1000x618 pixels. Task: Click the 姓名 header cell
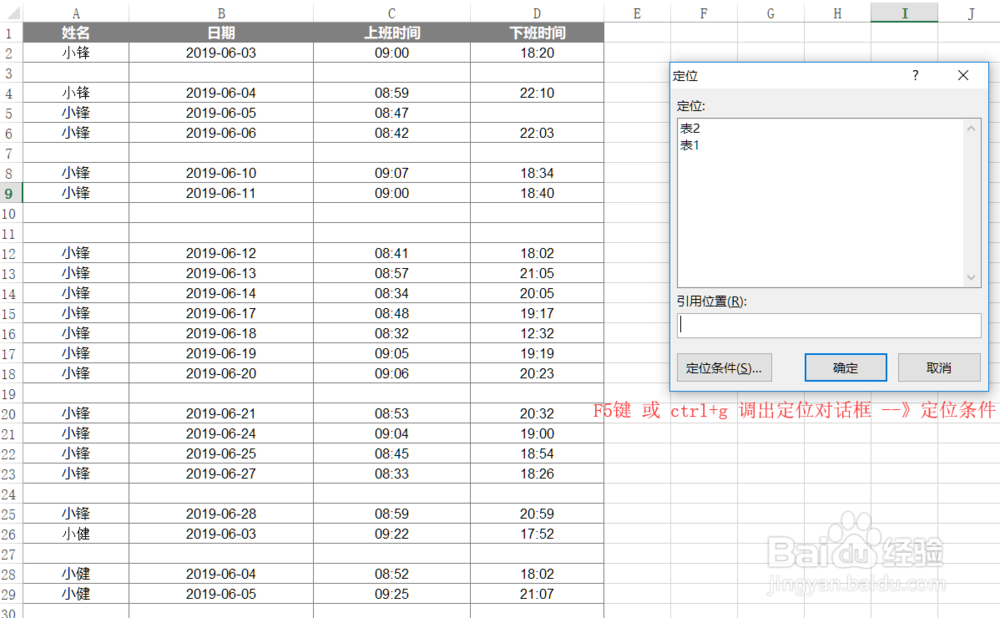click(x=76, y=33)
